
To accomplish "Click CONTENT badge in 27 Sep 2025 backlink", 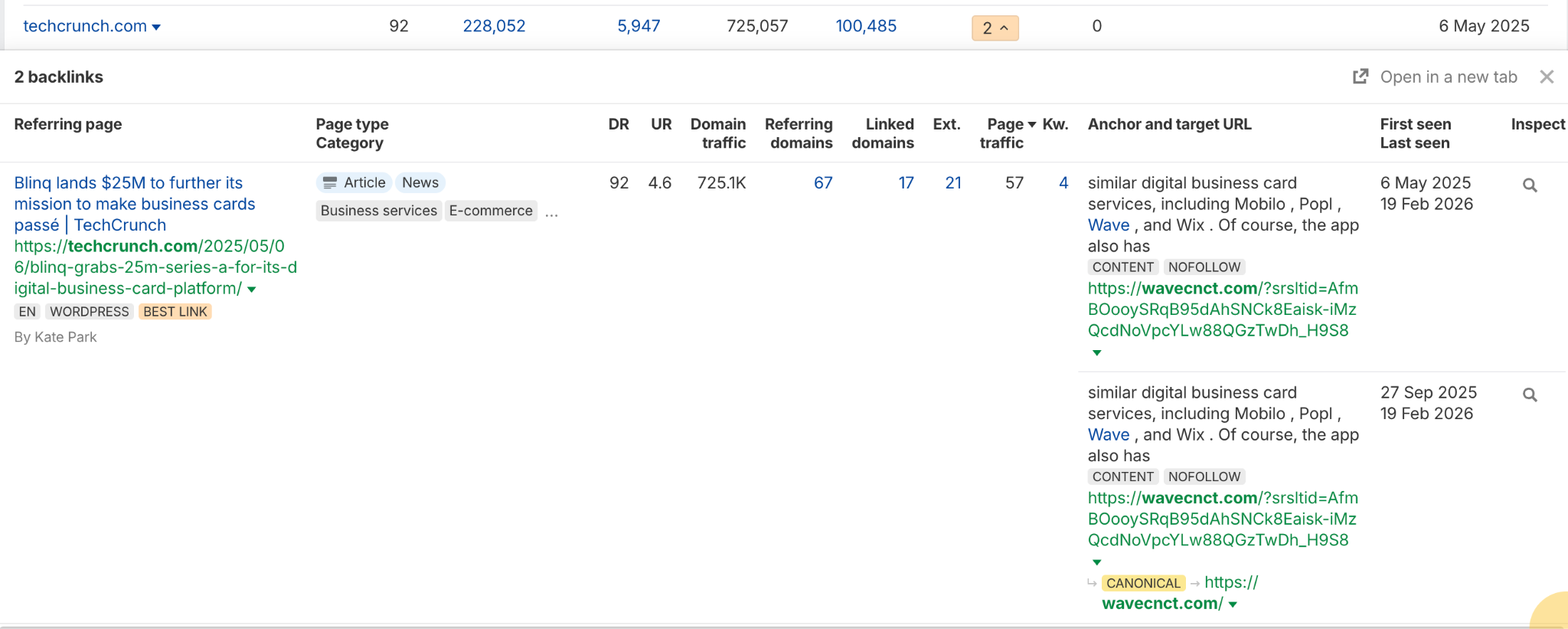I will tap(1123, 477).
